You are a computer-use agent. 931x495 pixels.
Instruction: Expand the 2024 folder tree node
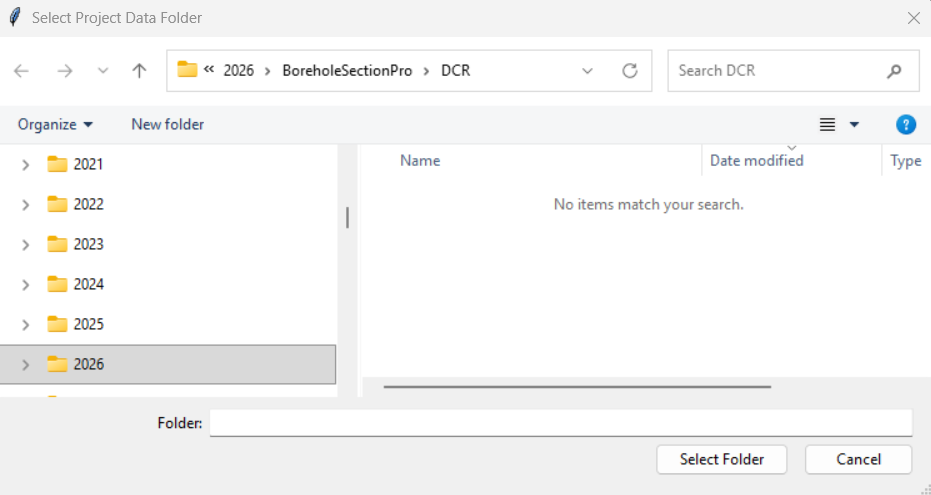click(26, 285)
